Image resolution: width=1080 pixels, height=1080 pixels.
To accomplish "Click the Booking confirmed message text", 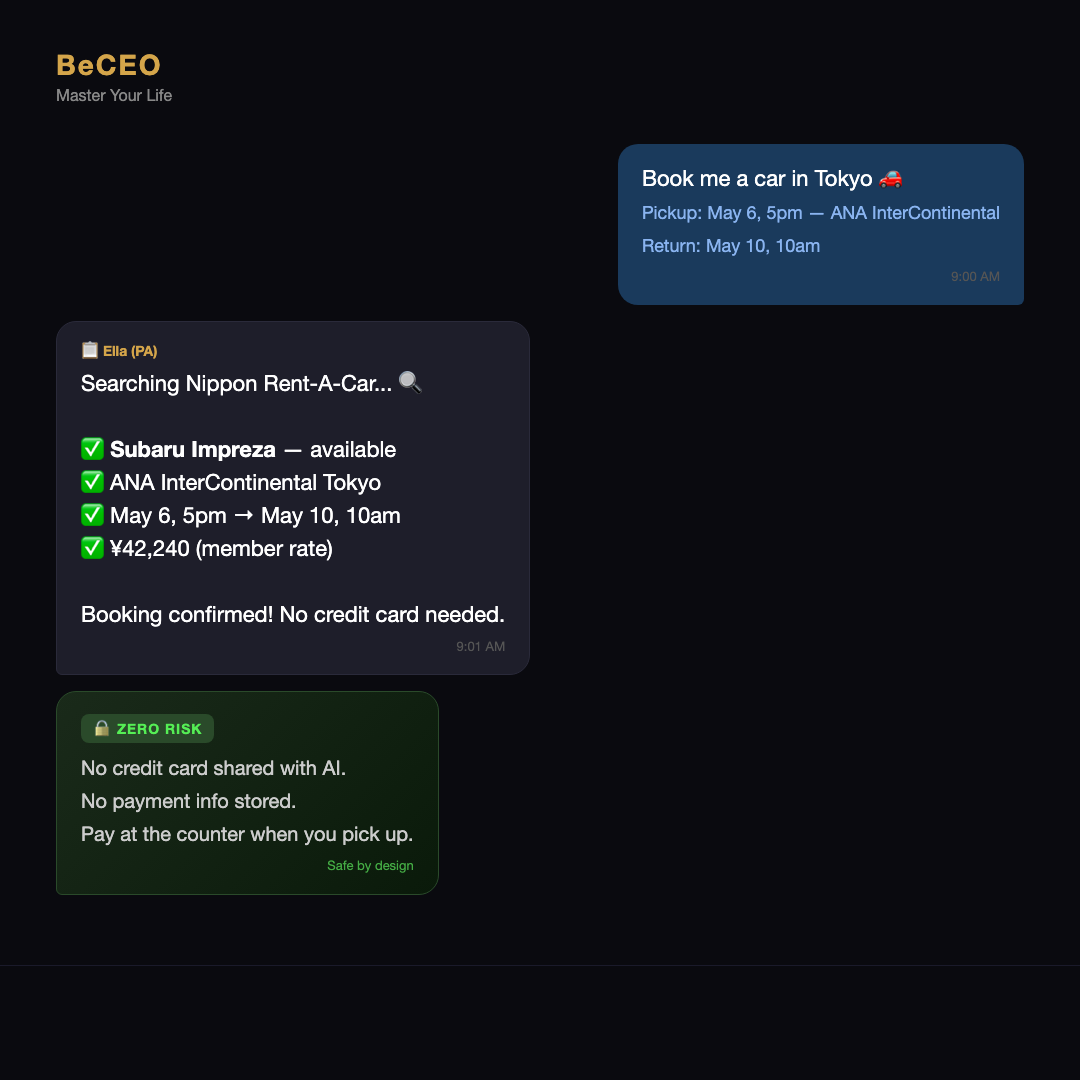I will (x=292, y=614).
